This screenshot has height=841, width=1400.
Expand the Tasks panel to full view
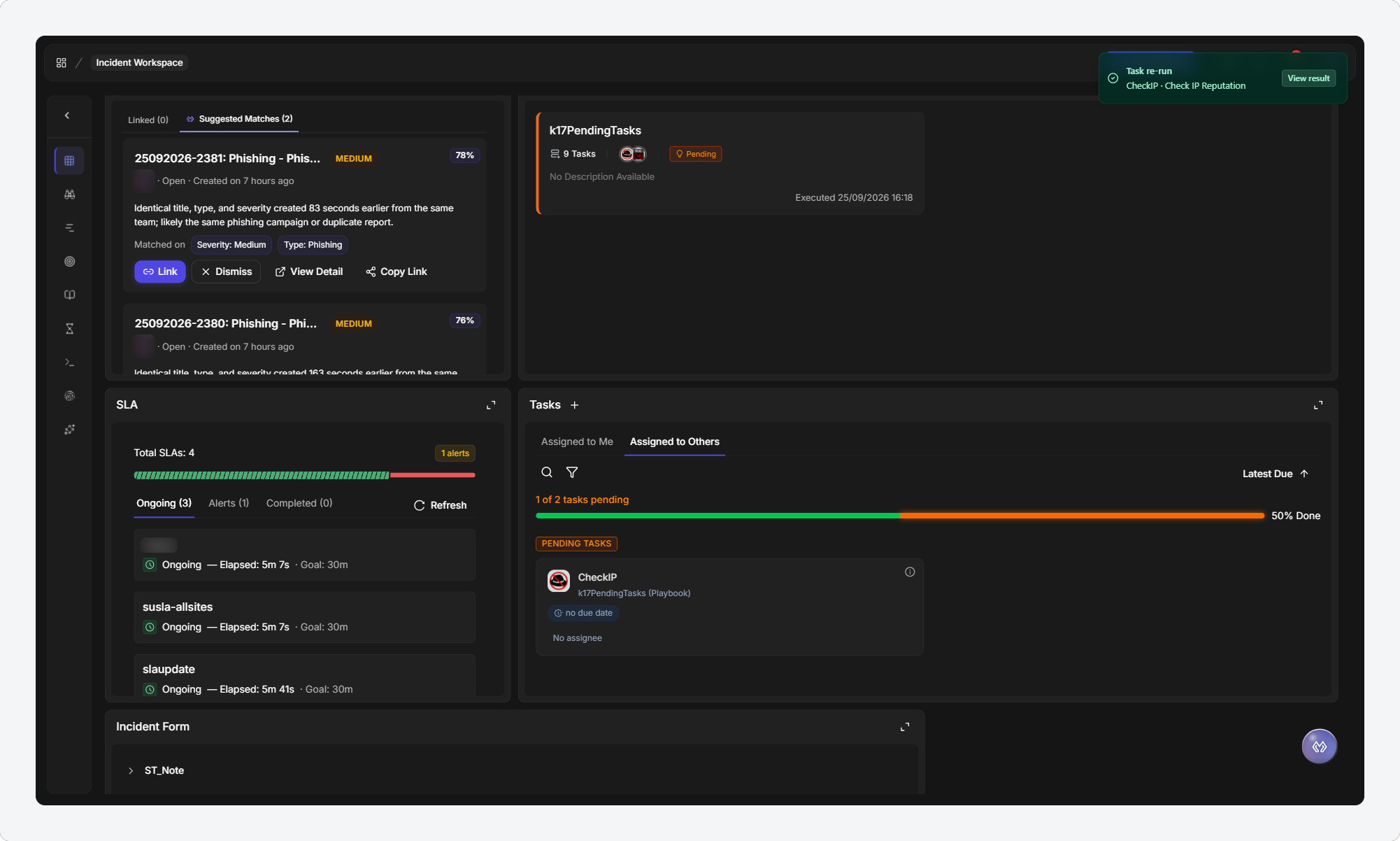click(1318, 405)
